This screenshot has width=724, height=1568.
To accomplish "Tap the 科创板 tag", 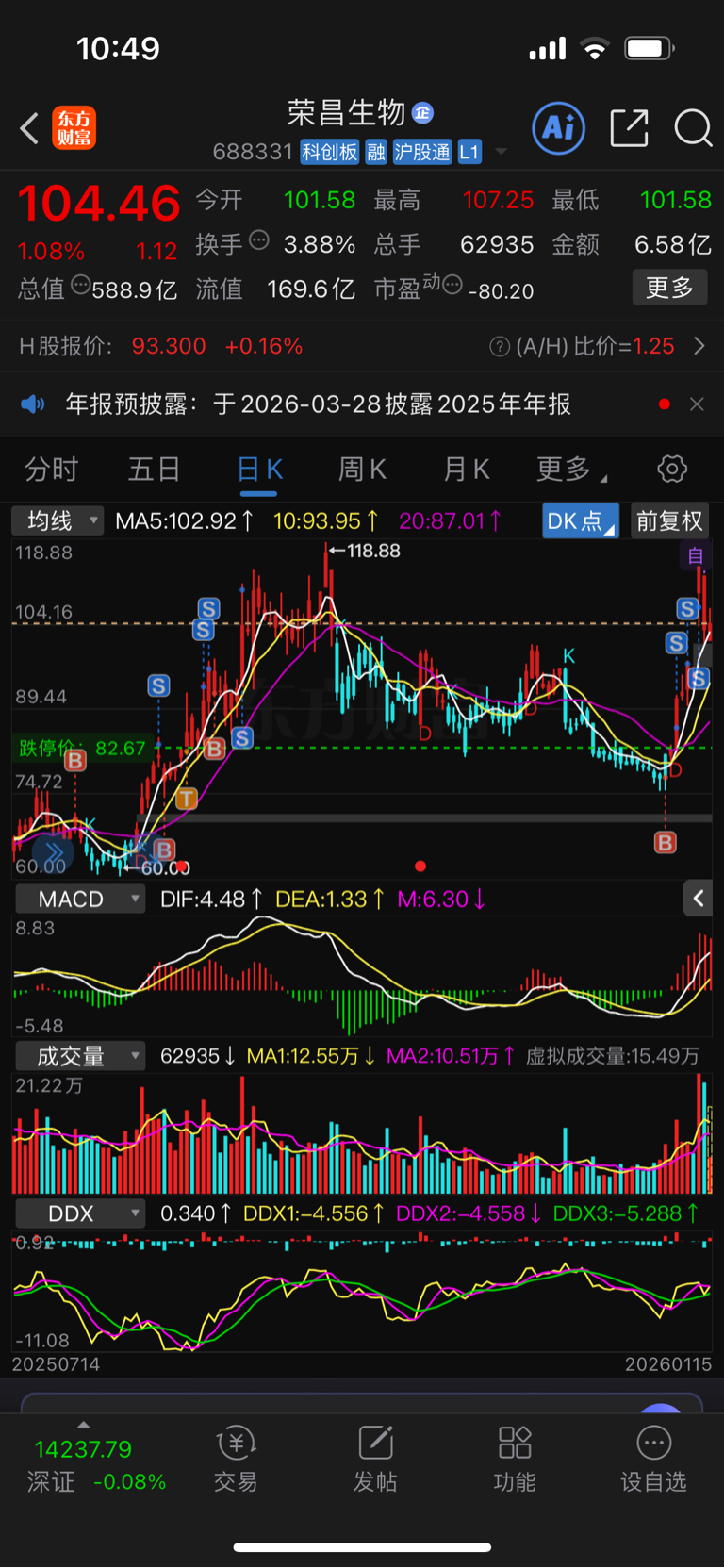I will click(x=330, y=152).
